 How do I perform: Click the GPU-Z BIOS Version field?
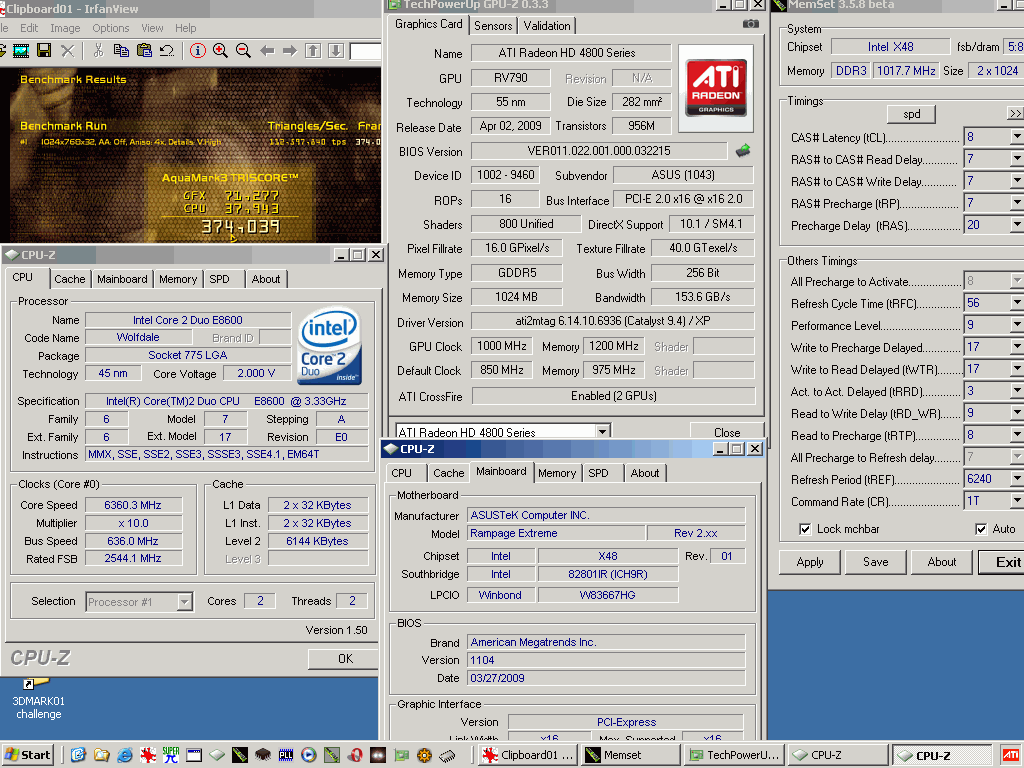pyautogui.click(x=598, y=151)
